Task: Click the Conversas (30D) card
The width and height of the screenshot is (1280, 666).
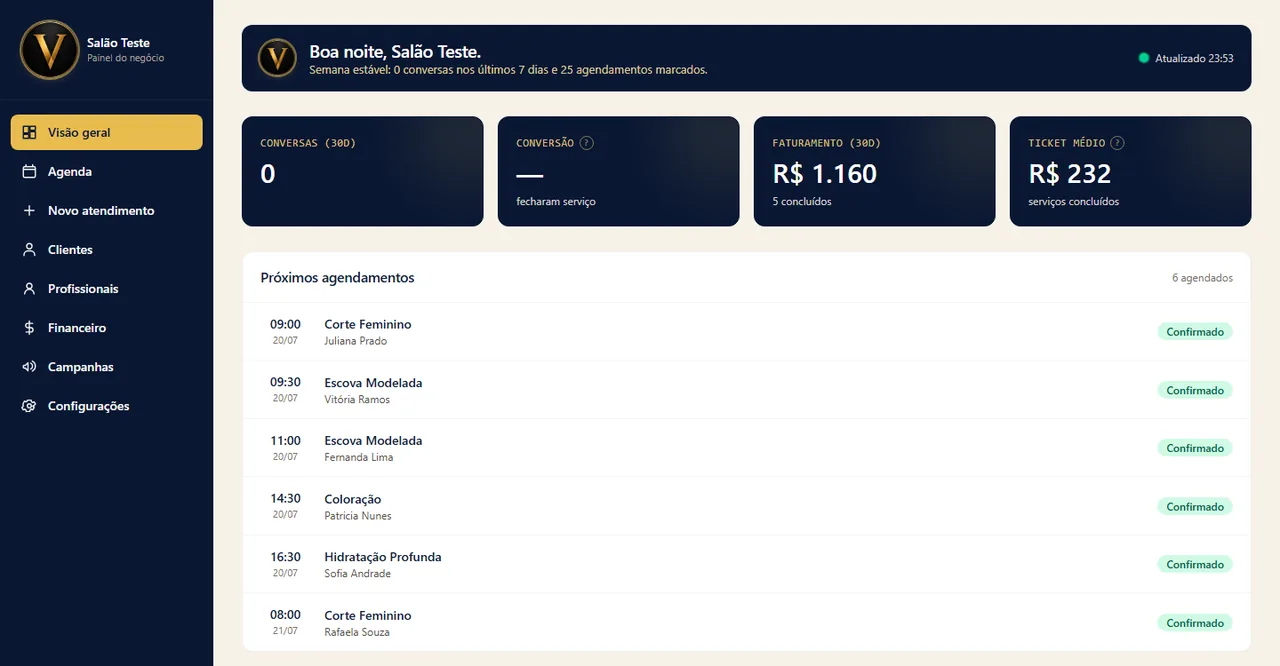Action: click(x=363, y=171)
